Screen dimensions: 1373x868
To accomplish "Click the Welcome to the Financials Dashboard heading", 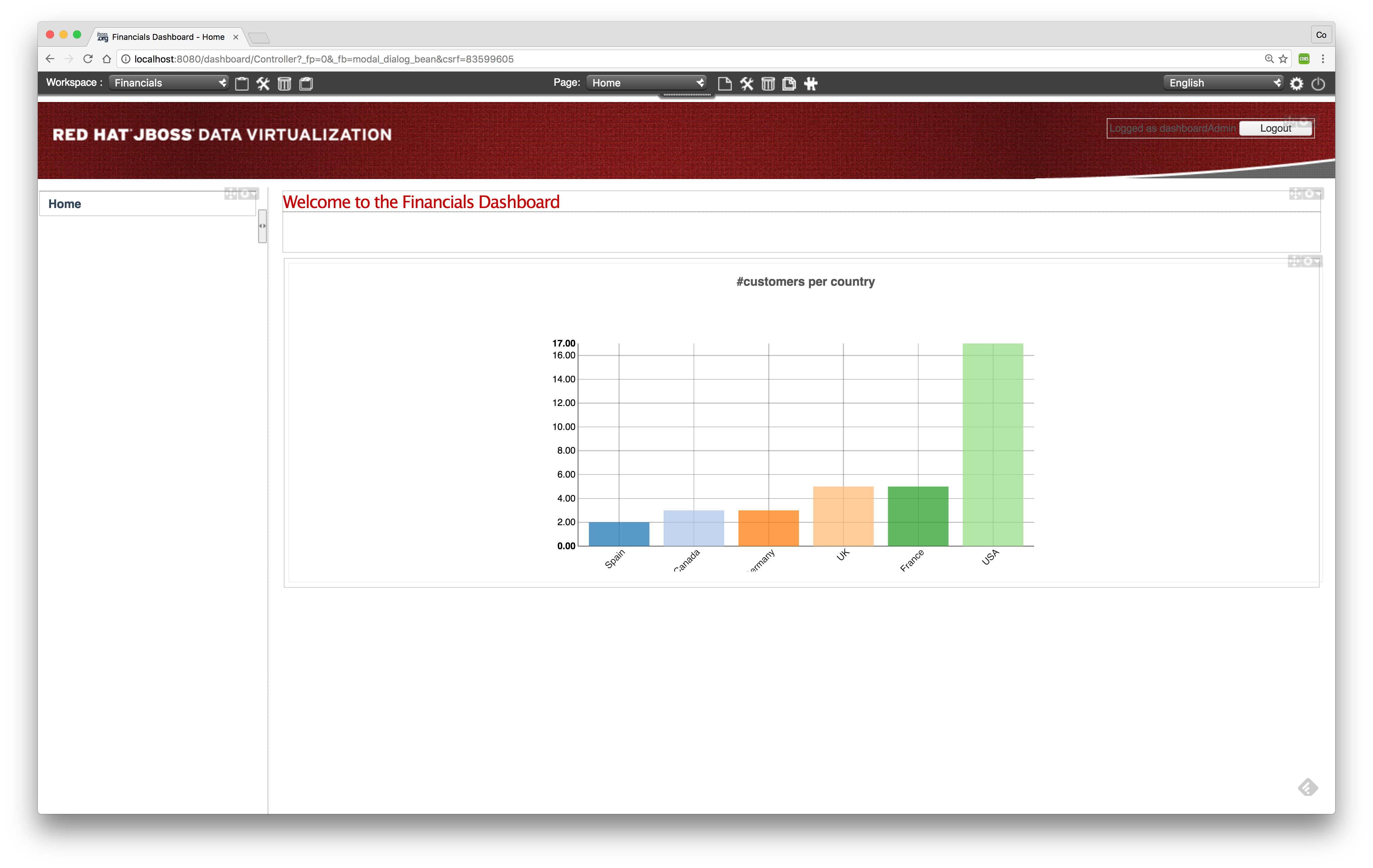I will pyautogui.click(x=422, y=202).
